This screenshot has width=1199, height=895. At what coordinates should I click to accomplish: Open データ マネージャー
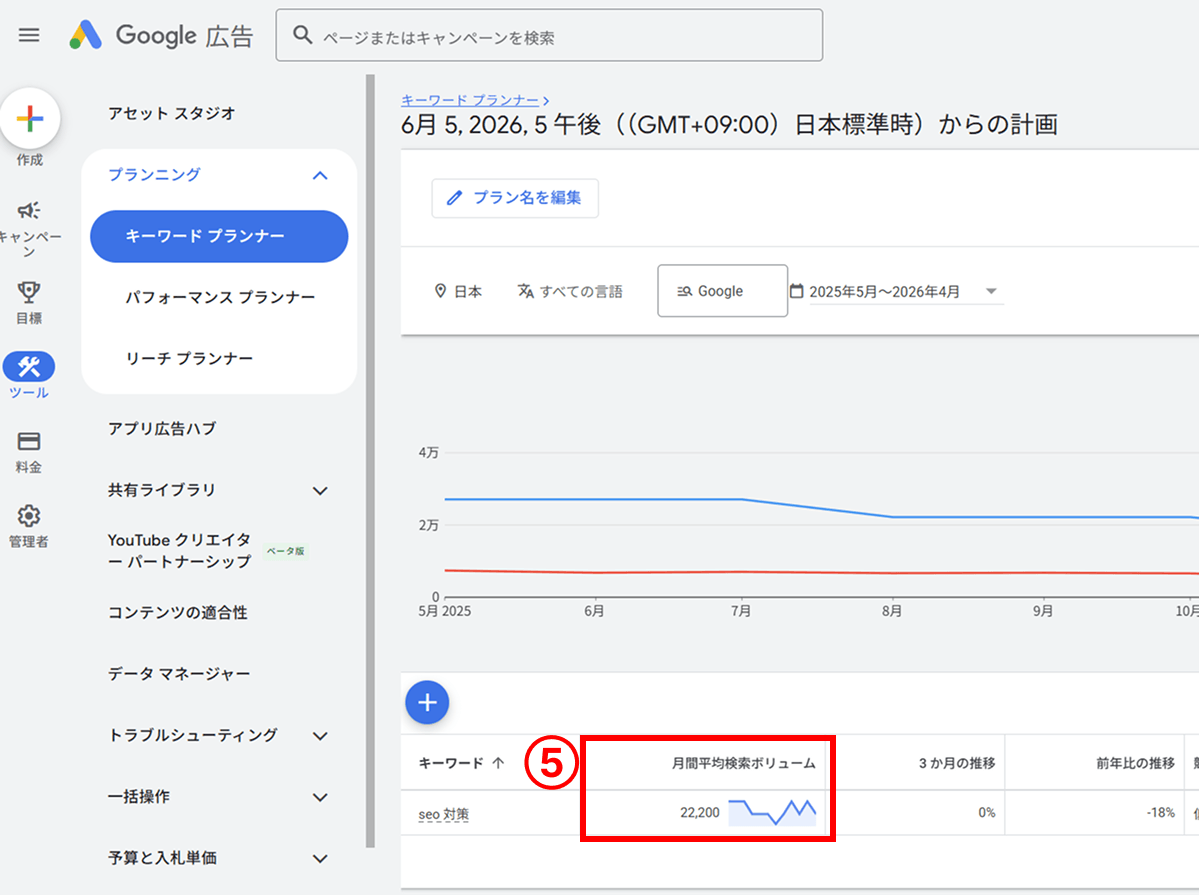[179, 674]
